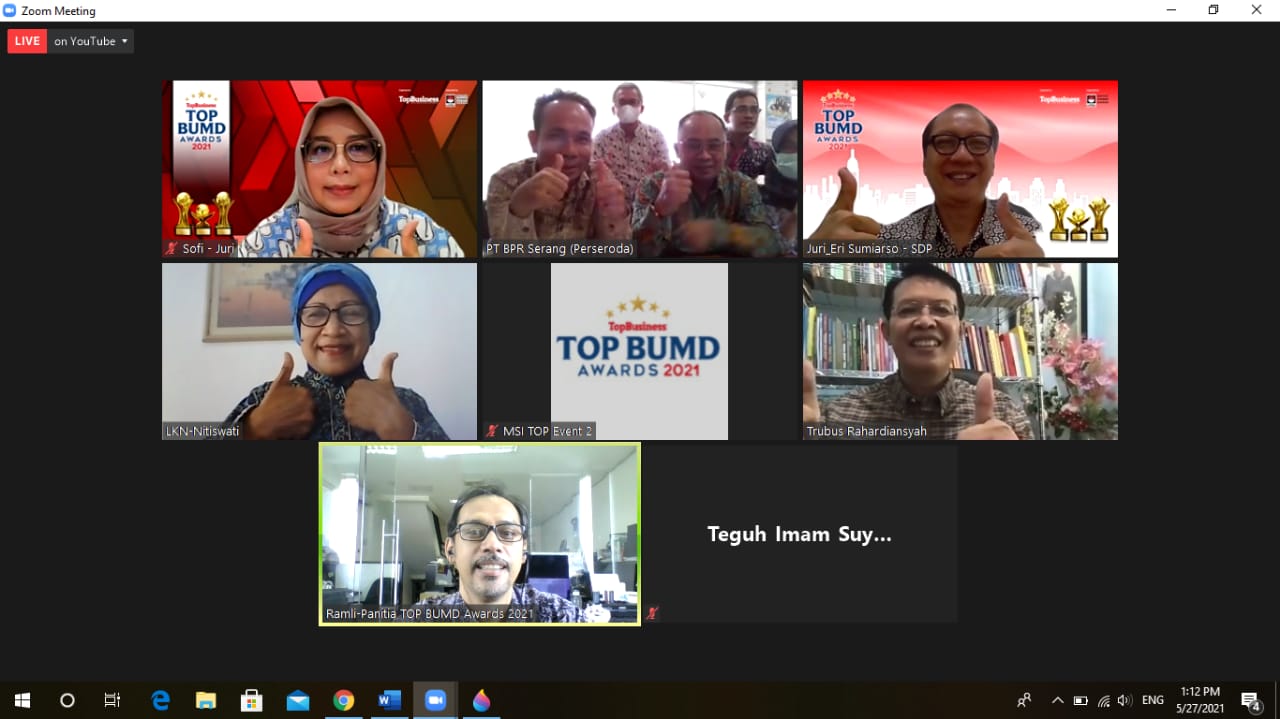
Task: Expand hidden system tray icons
Action: pos(1057,700)
